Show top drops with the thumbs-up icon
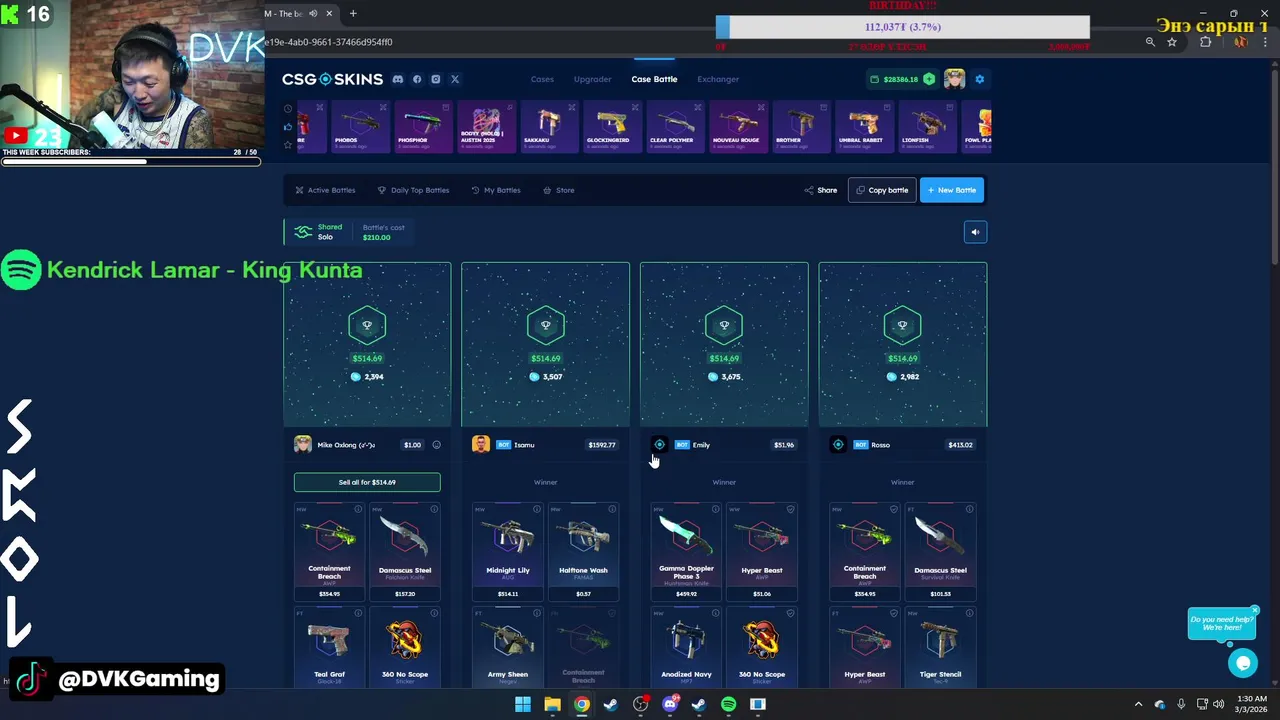 pos(288,126)
